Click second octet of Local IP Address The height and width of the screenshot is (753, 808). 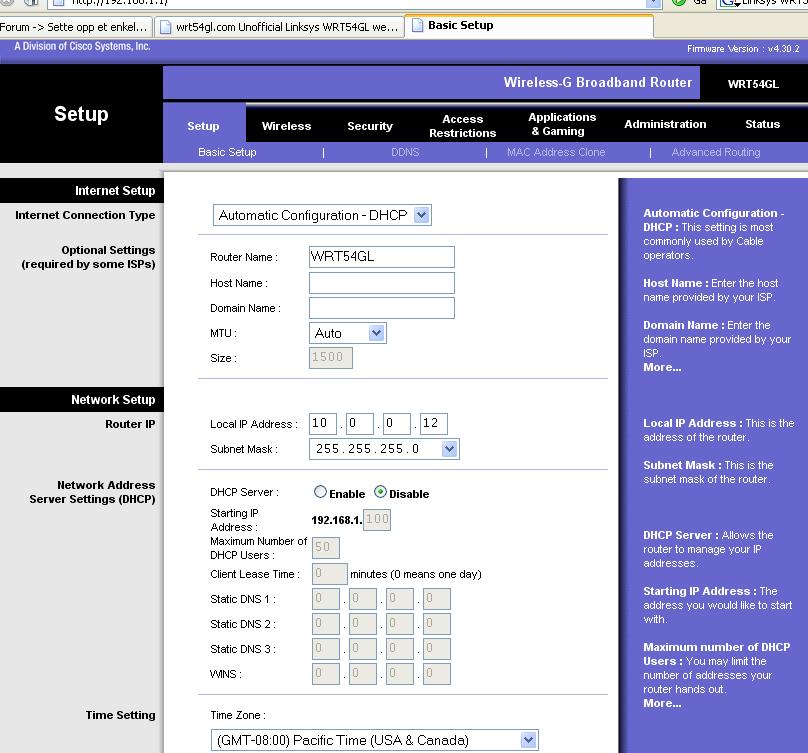pyautogui.click(x=360, y=424)
